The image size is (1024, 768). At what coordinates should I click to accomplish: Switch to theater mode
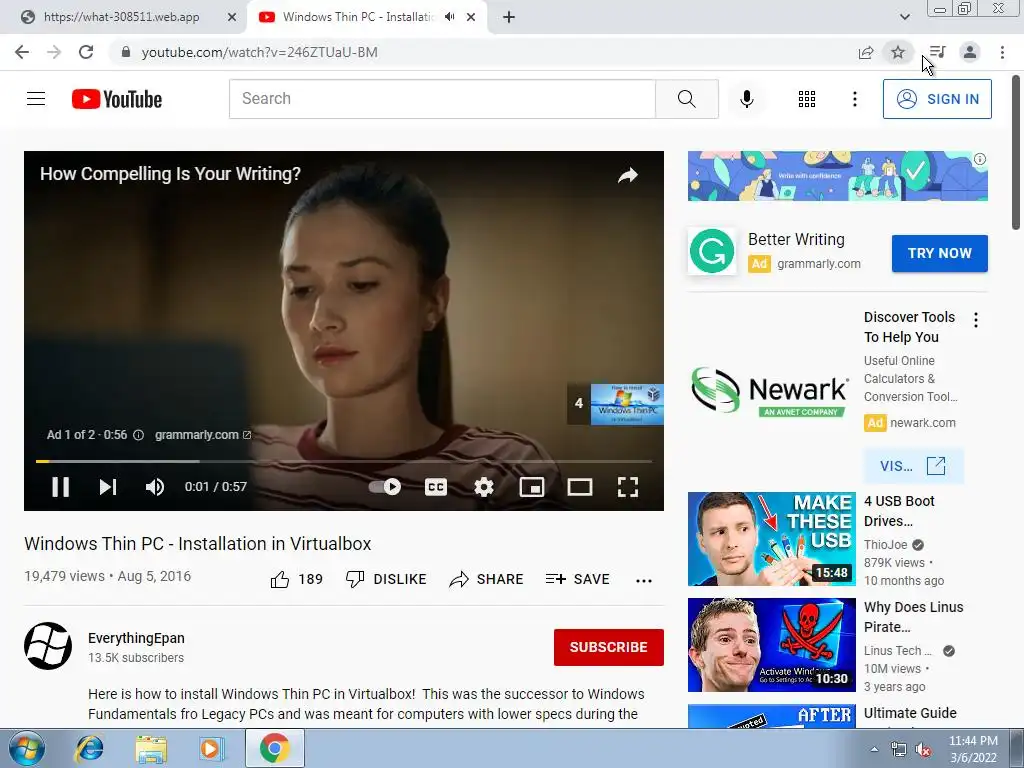tap(580, 487)
